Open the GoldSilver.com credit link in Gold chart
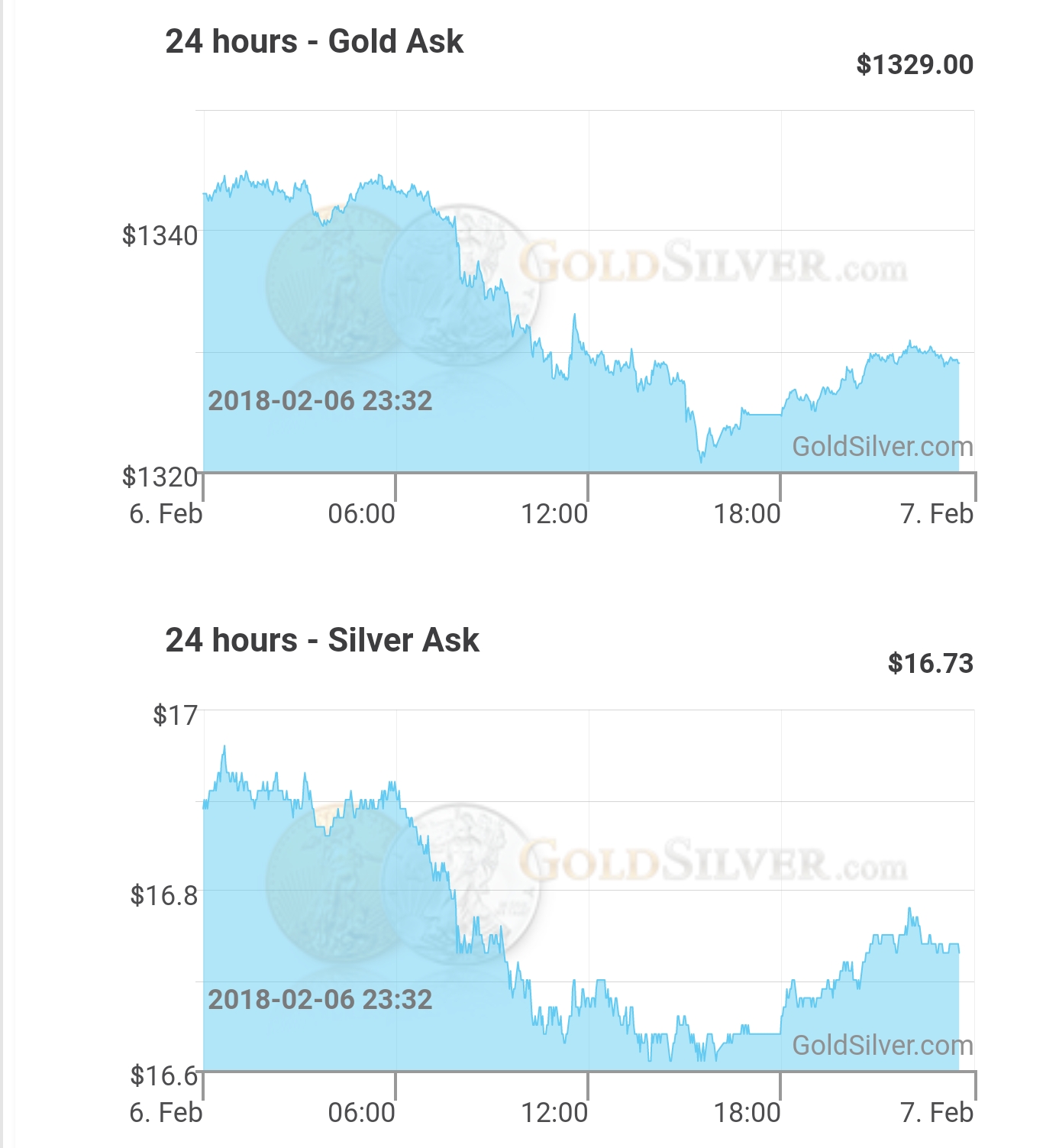 (x=882, y=446)
